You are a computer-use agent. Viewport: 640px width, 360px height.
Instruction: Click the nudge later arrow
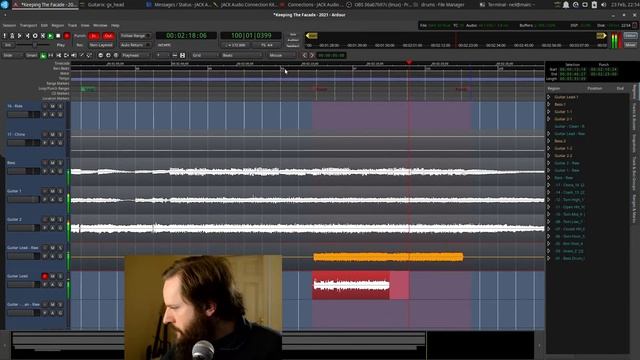312,56
